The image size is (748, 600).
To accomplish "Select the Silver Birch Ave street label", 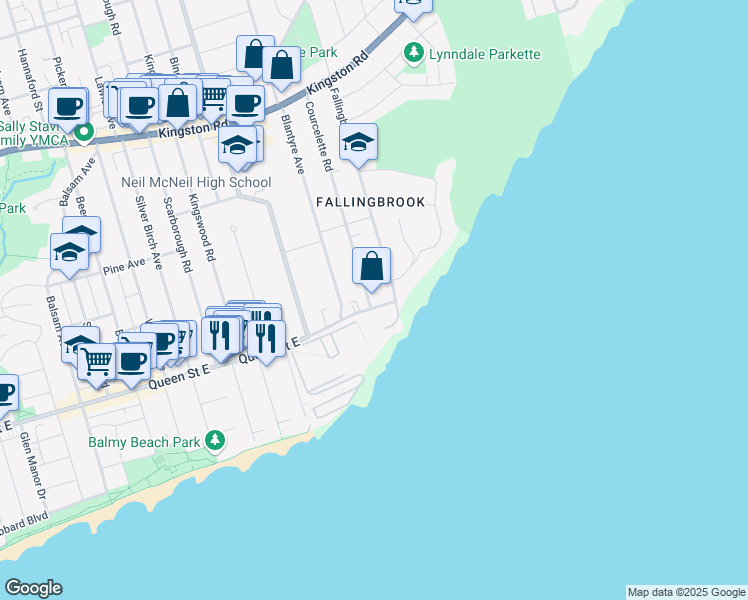I will point(148,232).
